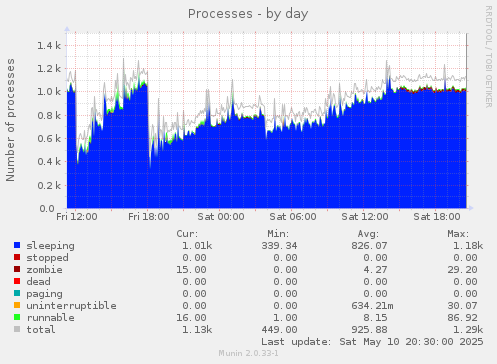Click runnable maximum value "86.92"
The height and width of the screenshot is (364, 497).
point(463,318)
